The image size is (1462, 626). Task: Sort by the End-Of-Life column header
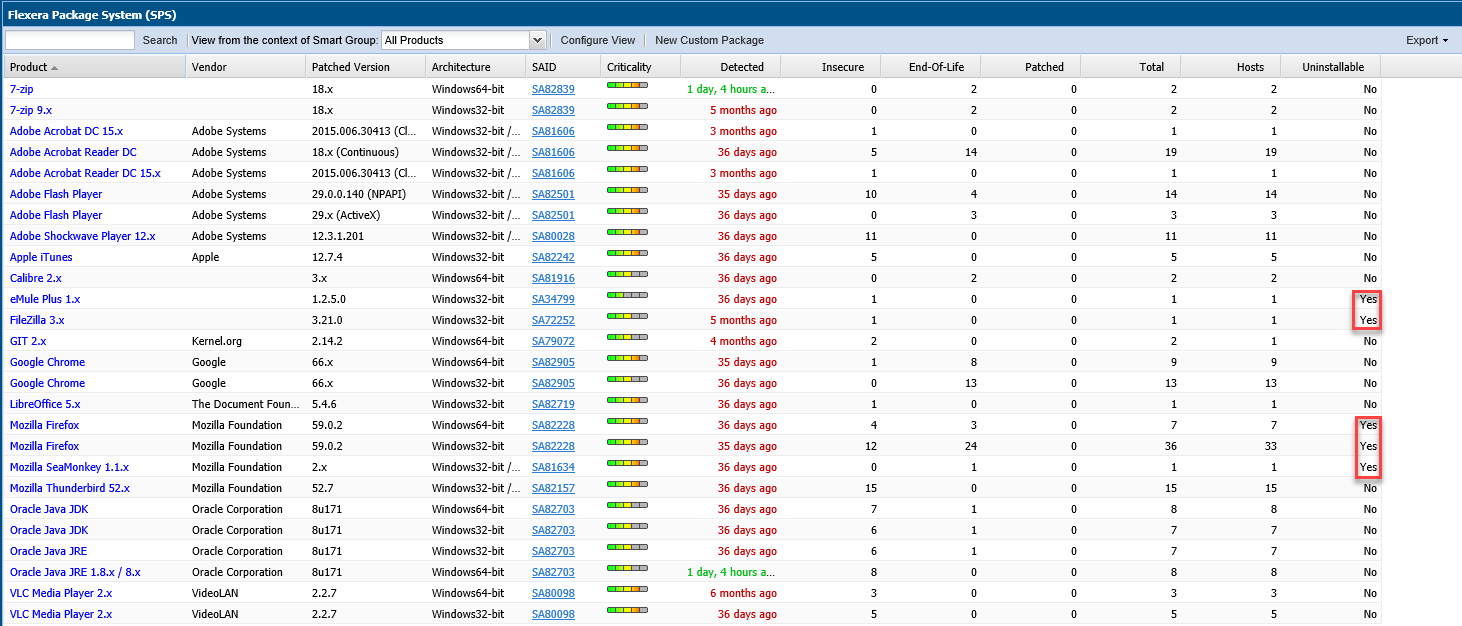point(931,67)
